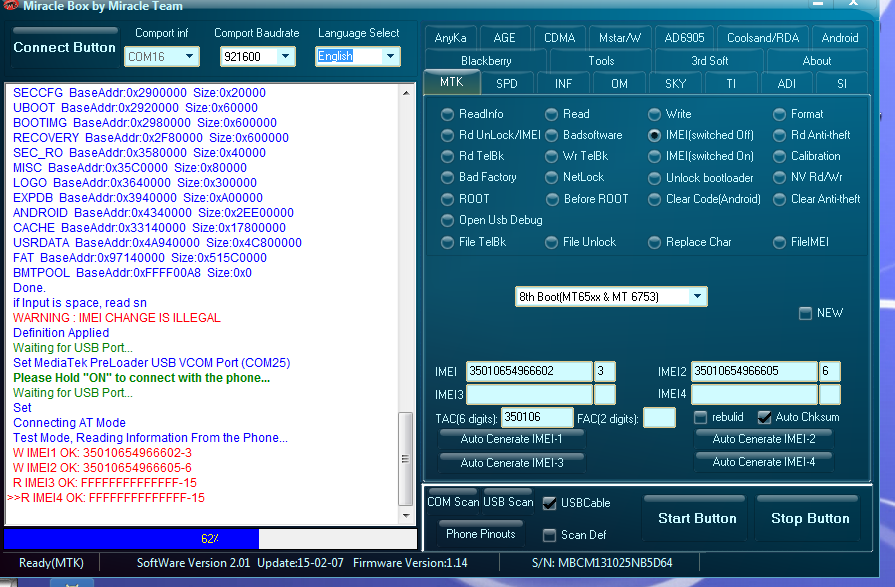The width and height of the screenshot is (895, 587).
Task: Switch to the AnyKa tab
Action: [x=450, y=38]
